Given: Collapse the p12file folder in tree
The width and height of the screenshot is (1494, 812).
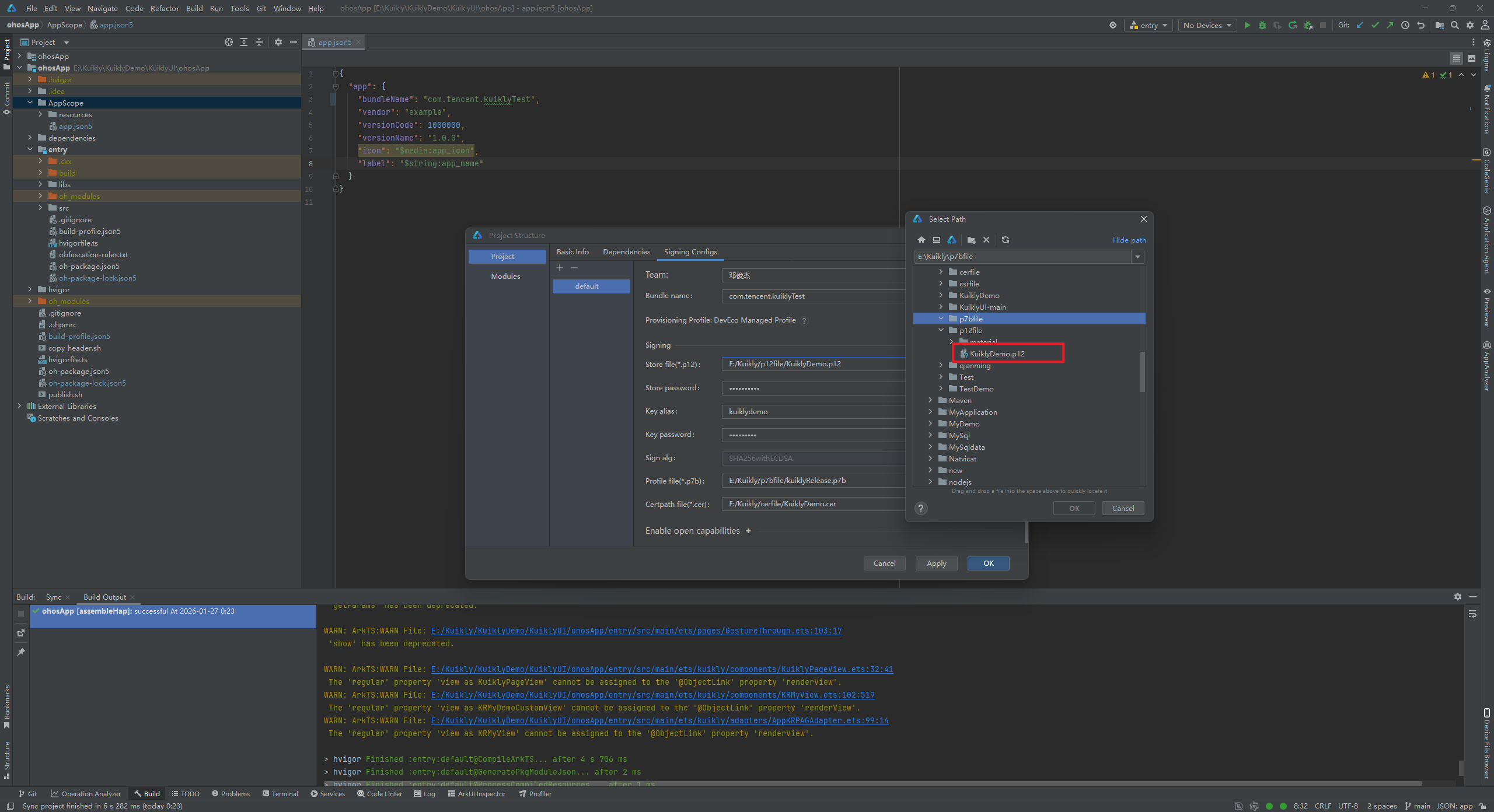Looking at the screenshot, I should [x=941, y=330].
